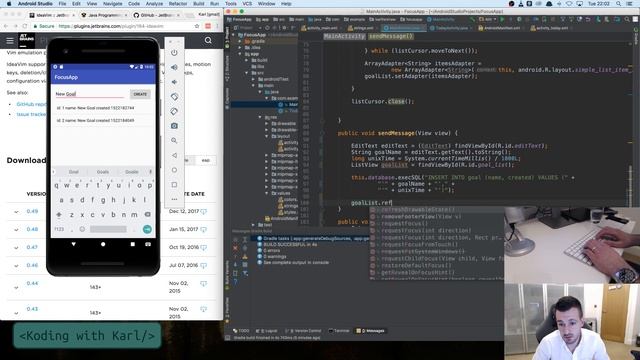Tap the Android navigation back button on phone
The image size is (640, 360).
[x=73, y=244]
